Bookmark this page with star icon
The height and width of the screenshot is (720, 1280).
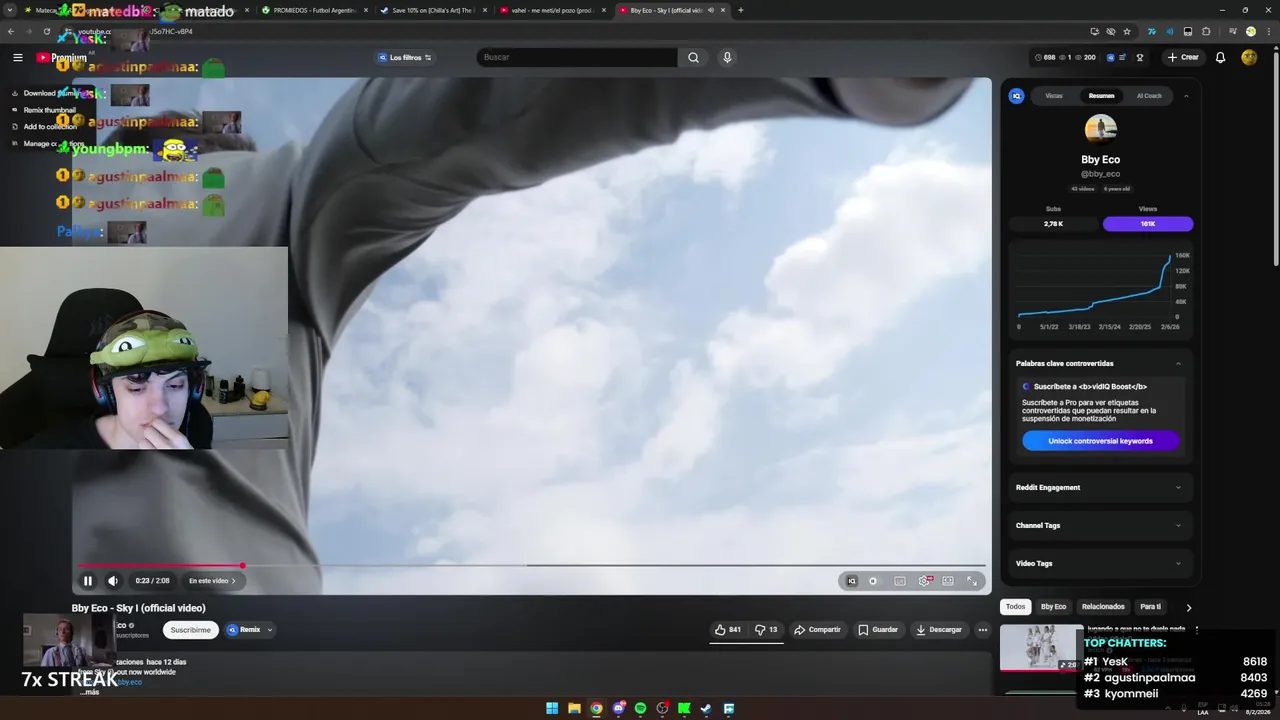click(x=1127, y=31)
